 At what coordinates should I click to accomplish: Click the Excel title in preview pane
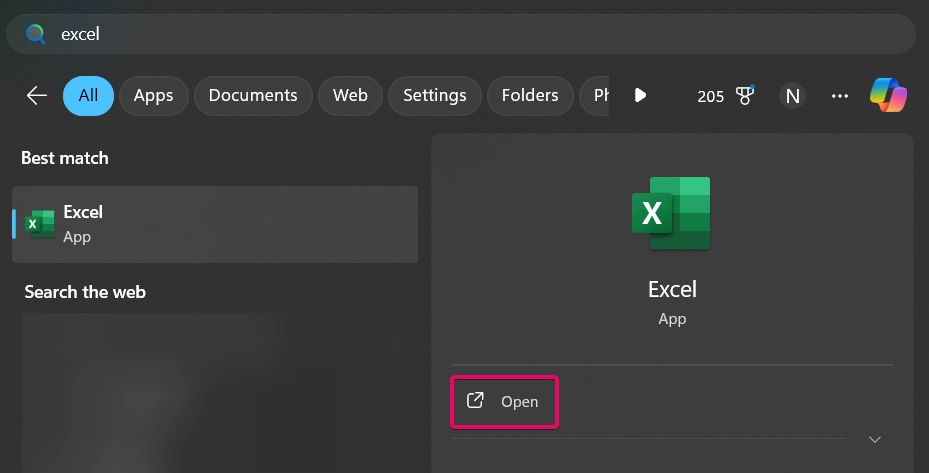[x=672, y=289]
